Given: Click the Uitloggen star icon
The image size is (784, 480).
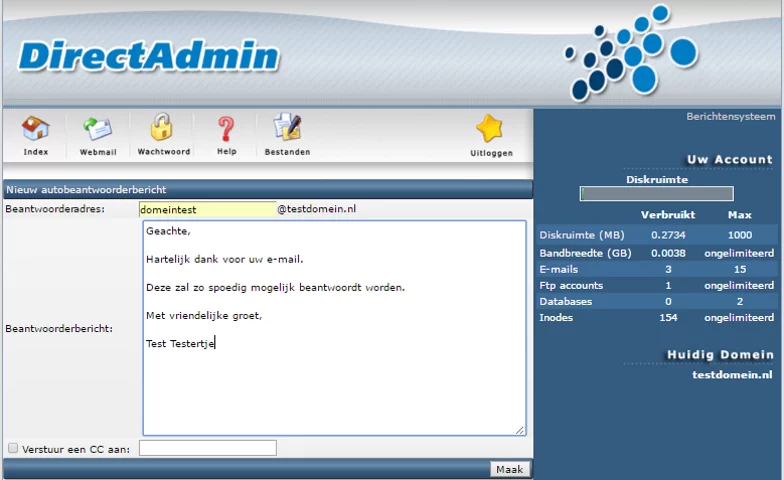Looking at the screenshot, I should [x=490, y=128].
